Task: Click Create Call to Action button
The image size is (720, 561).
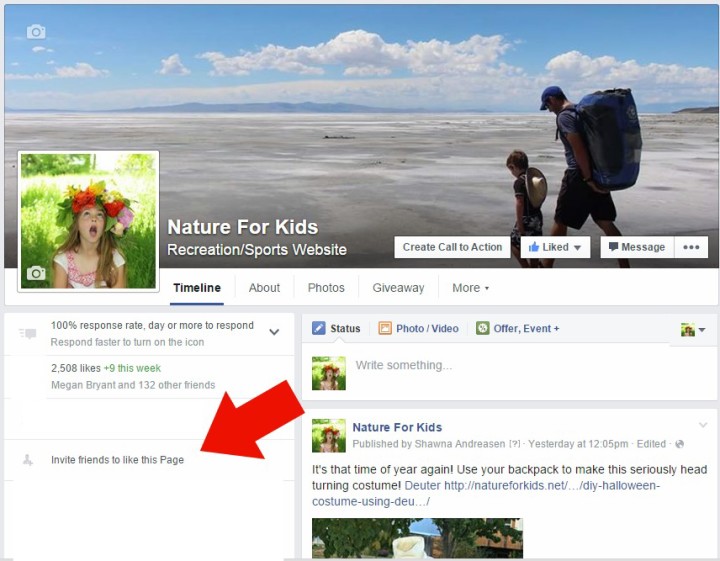Action: click(452, 247)
